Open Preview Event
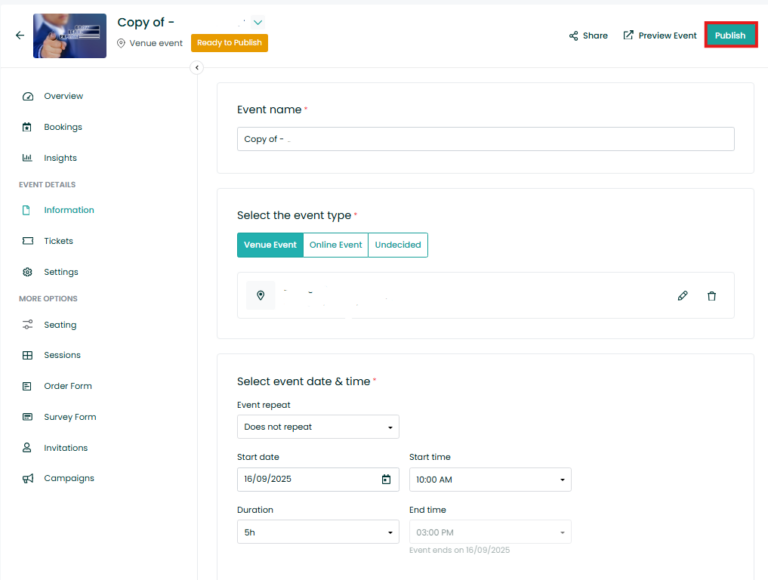768x580 pixels. (660, 35)
